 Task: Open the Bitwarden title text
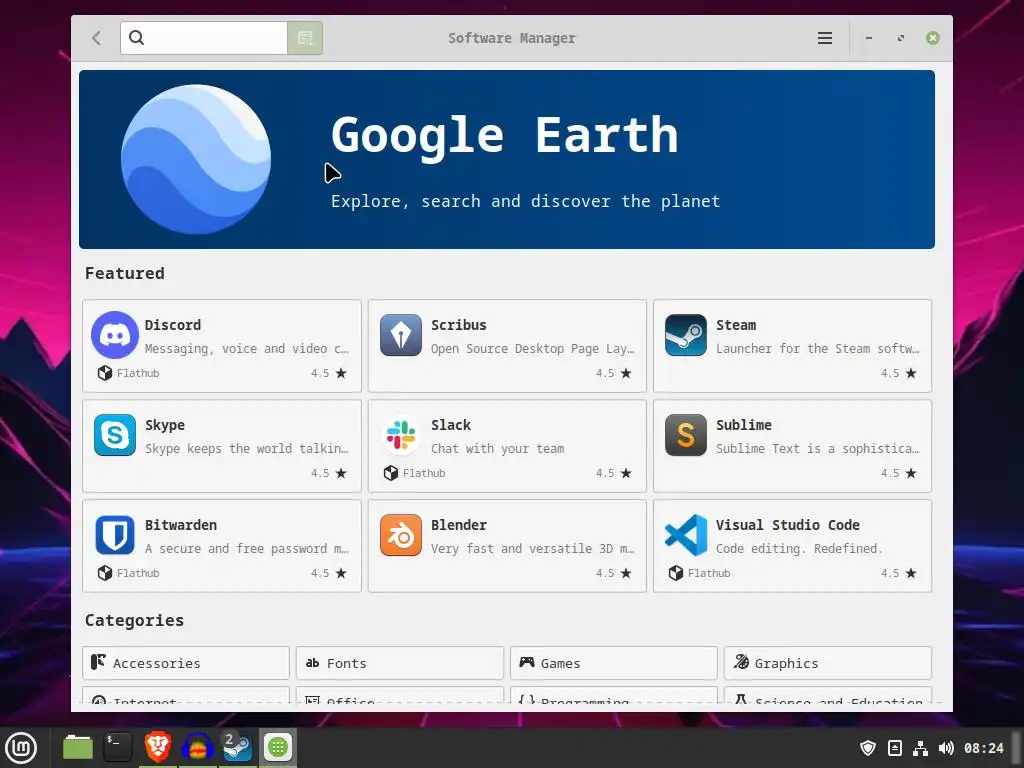[181, 525]
